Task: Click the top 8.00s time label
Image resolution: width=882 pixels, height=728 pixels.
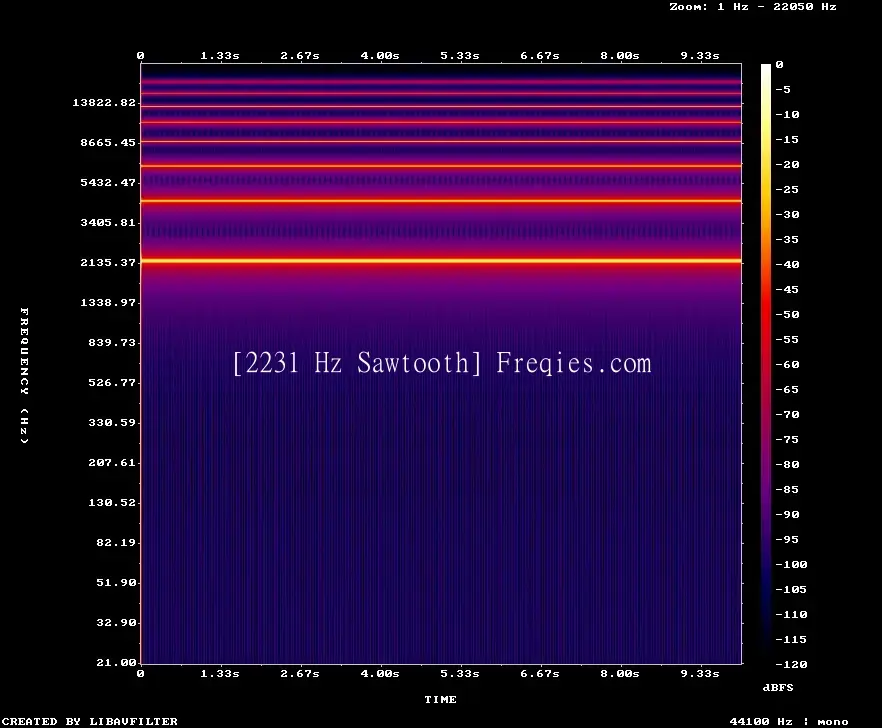Action: pyautogui.click(x=619, y=56)
